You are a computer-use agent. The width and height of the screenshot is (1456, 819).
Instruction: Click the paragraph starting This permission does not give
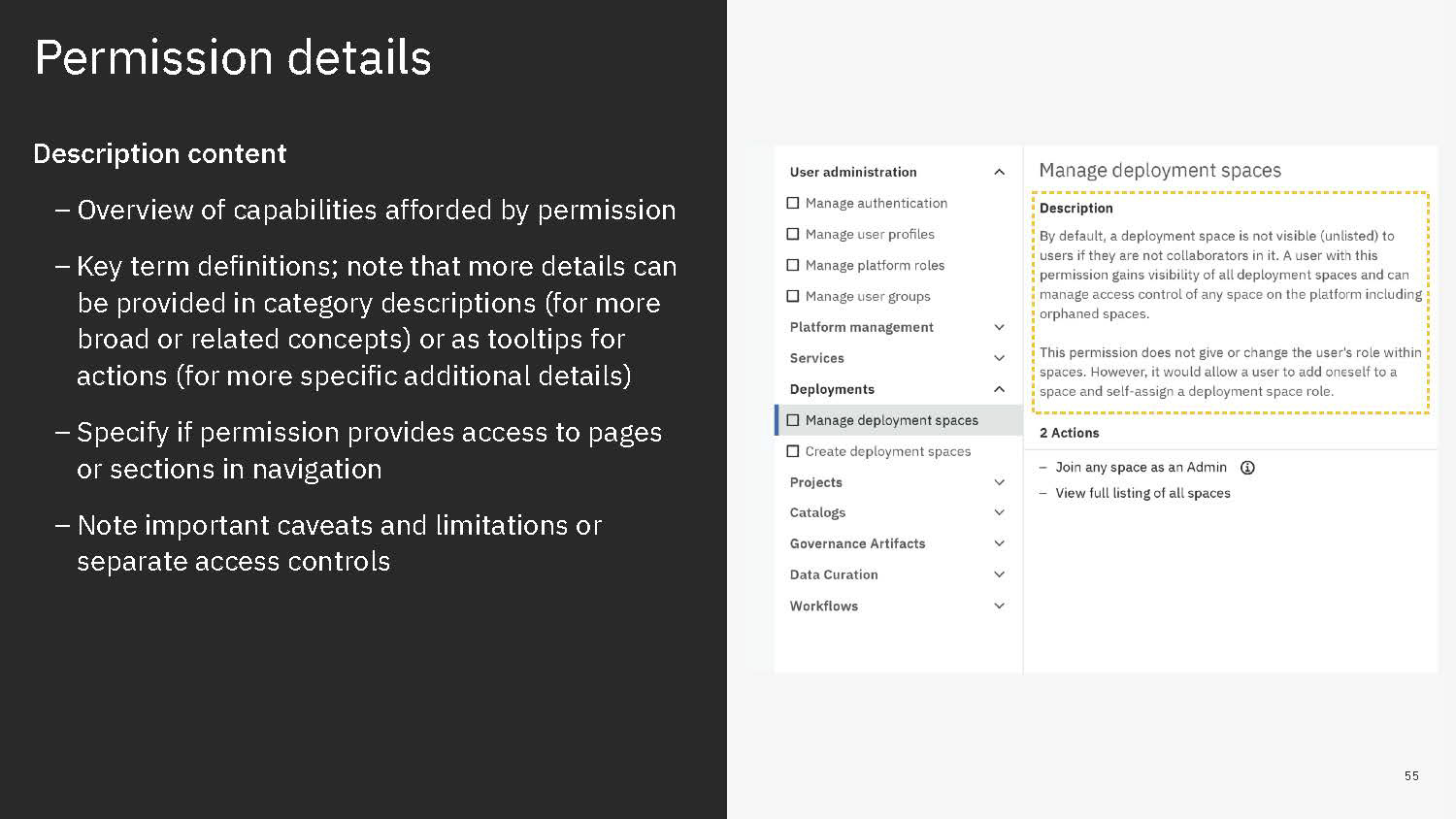(1230, 372)
